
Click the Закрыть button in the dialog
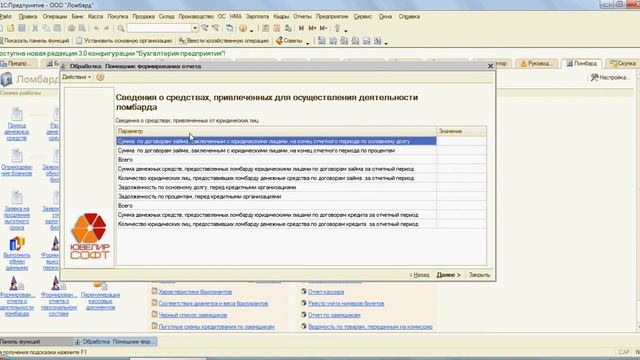(479, 275)
